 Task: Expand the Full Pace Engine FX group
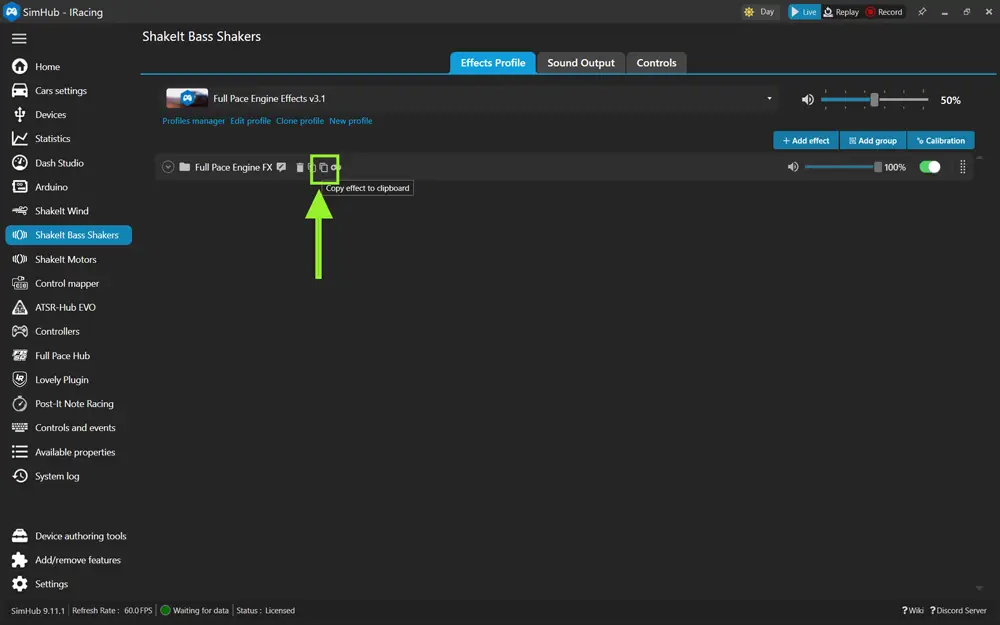coord(168,167)
